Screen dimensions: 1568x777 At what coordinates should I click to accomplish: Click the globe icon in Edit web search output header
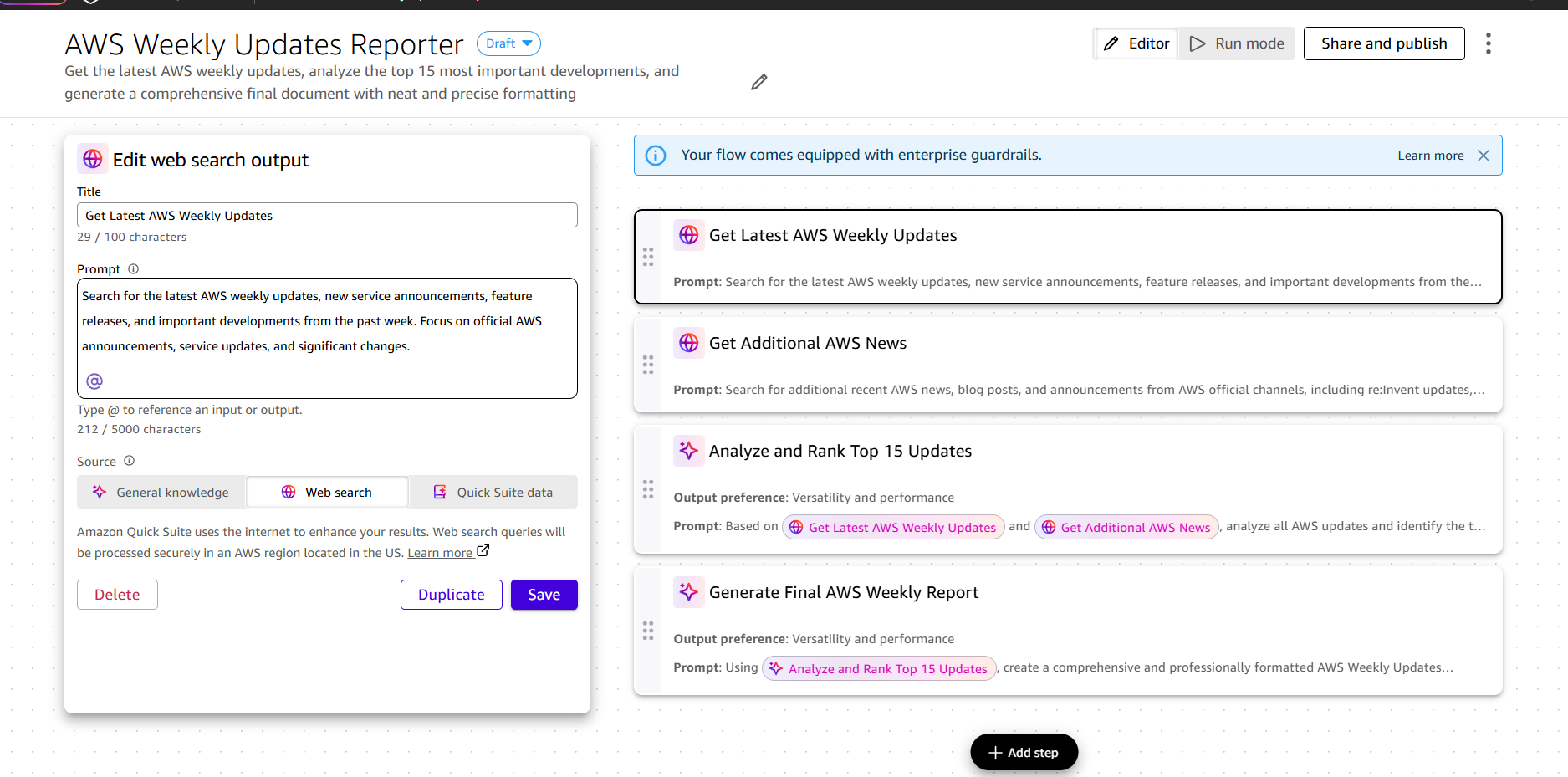coord(93,158)
